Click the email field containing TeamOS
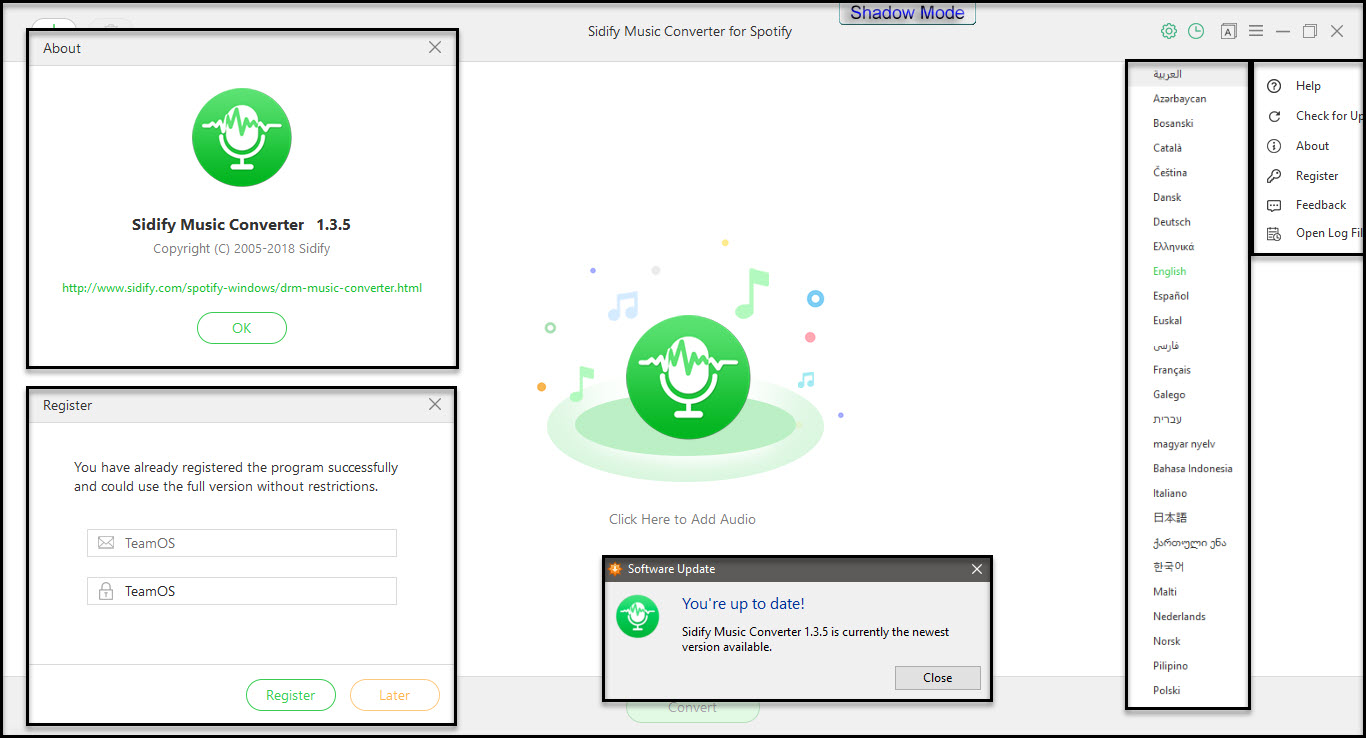This screenshot has height=738, width=1366. click(242, 543)
